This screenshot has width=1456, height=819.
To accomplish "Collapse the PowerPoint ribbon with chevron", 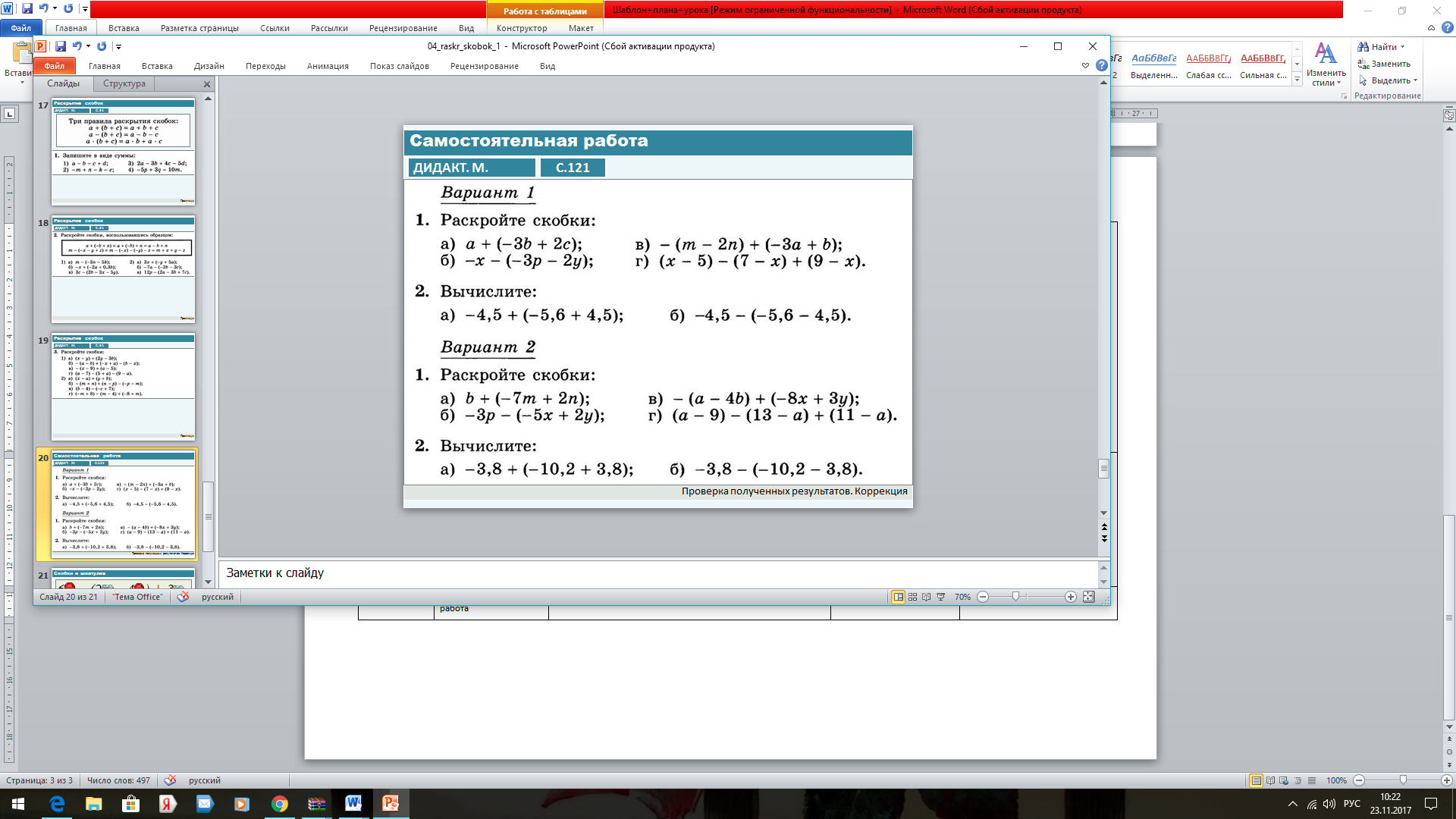I will point(1085,66).
